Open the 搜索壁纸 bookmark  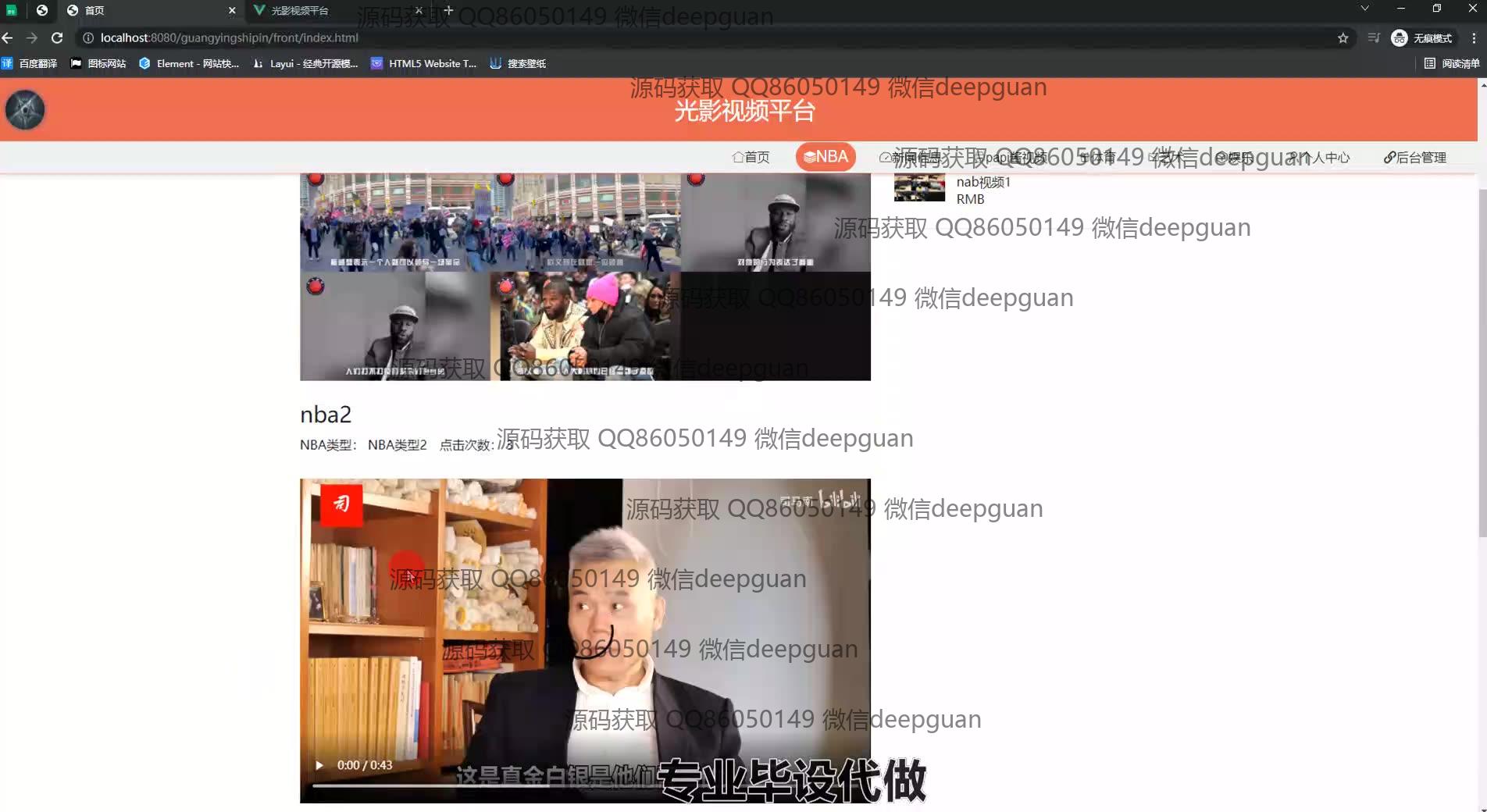tap(518, 63)
